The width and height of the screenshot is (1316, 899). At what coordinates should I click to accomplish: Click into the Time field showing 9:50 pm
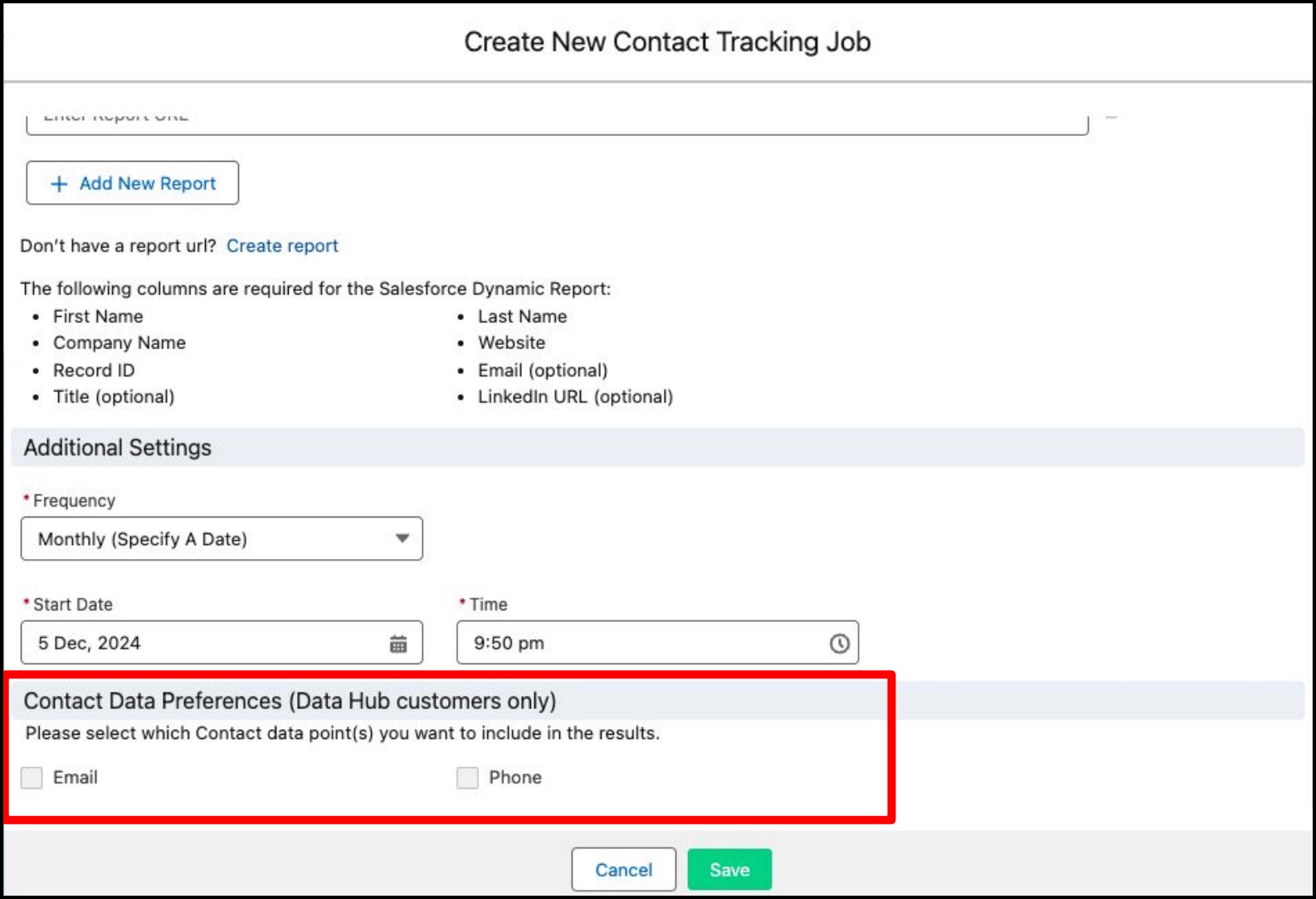coord(639,644)
